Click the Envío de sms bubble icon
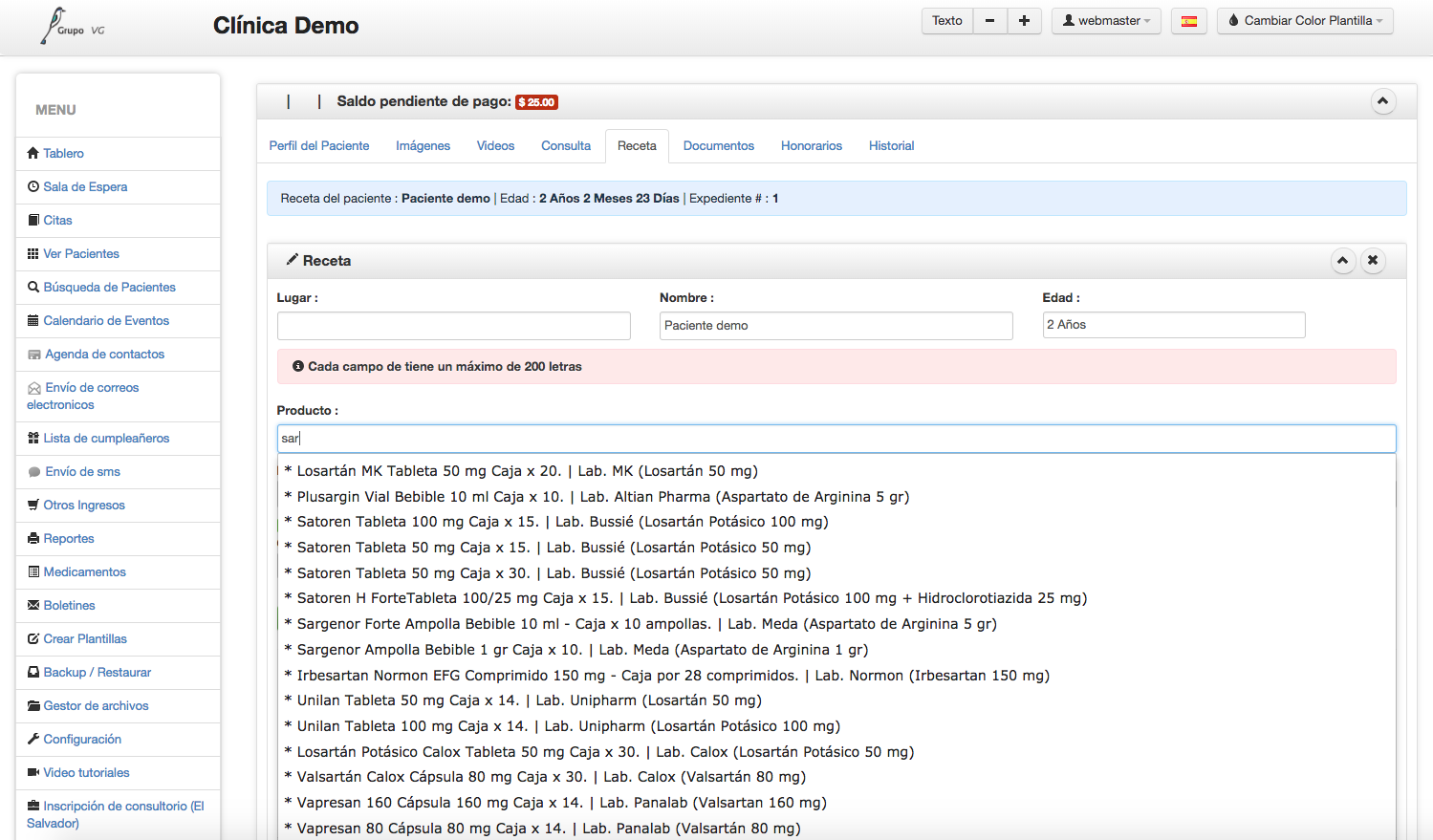The height and width of the screenshot is (840, 1433). [x=34, y=472]
